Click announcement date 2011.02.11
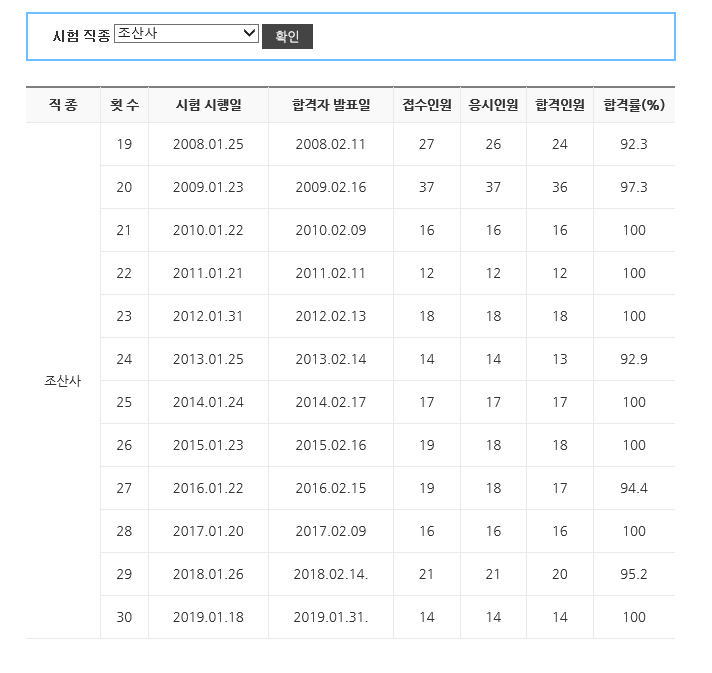 pos(331,273)
